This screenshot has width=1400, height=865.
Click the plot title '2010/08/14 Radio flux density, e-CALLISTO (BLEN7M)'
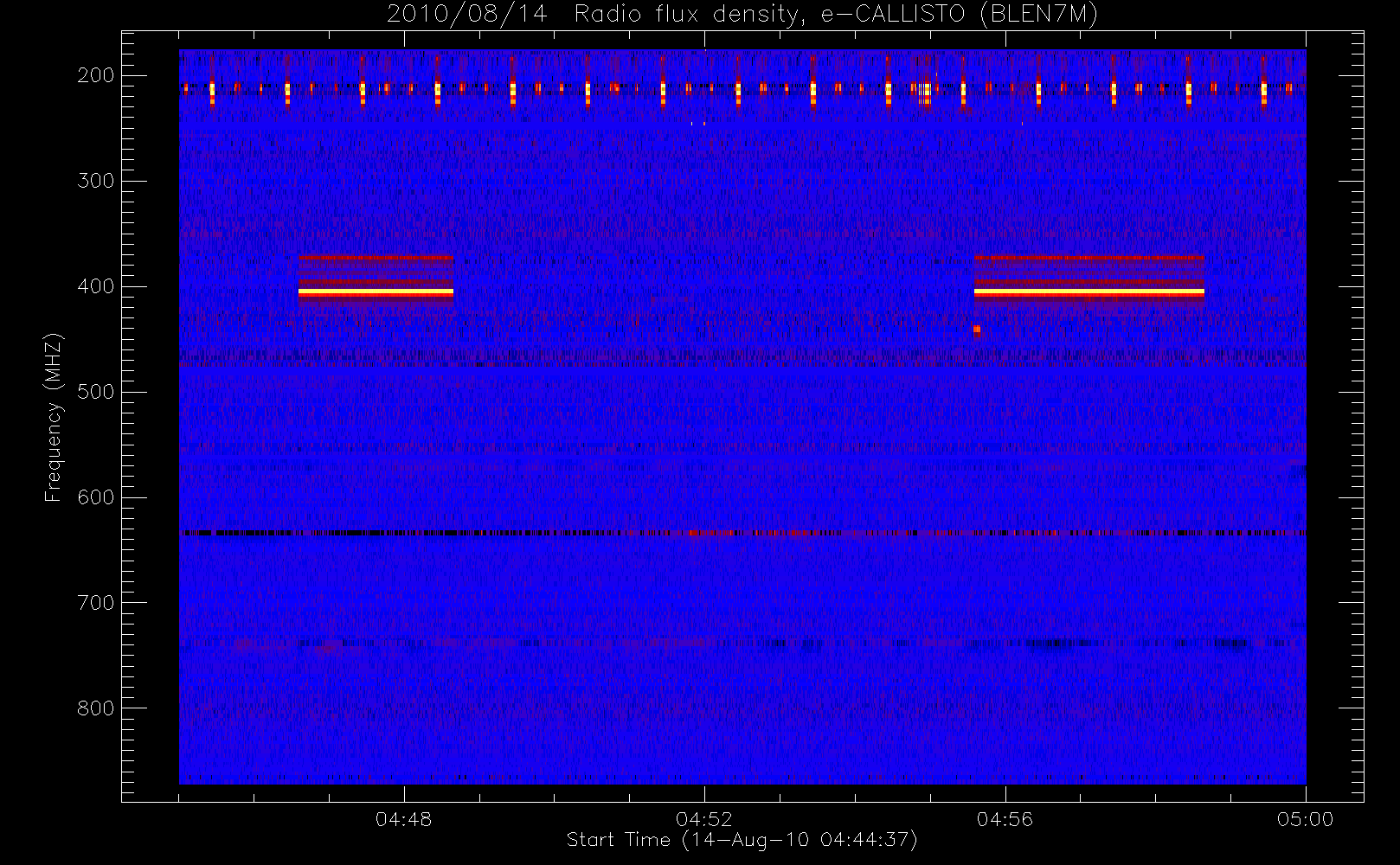click(742, 15)
